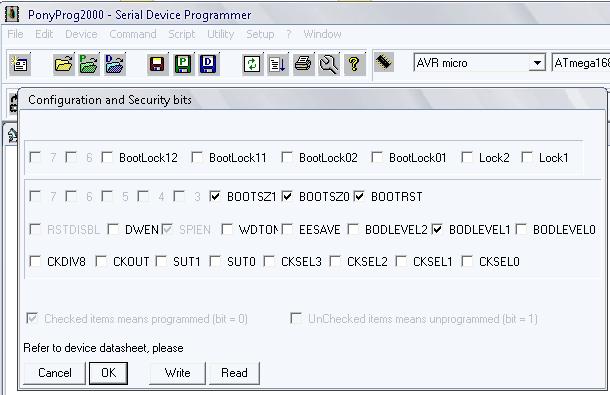The width and height of the screenshot is (610, 395).
Task: Check the CKSEL1 checkbox
Action: (401, 261)
